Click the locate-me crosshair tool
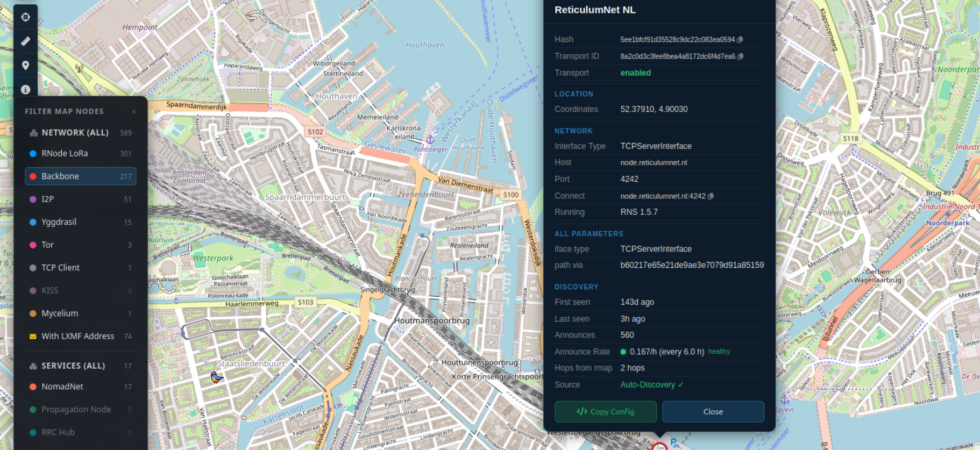The image size is (980, 450). pyautogui.click(x=26, y=17)
